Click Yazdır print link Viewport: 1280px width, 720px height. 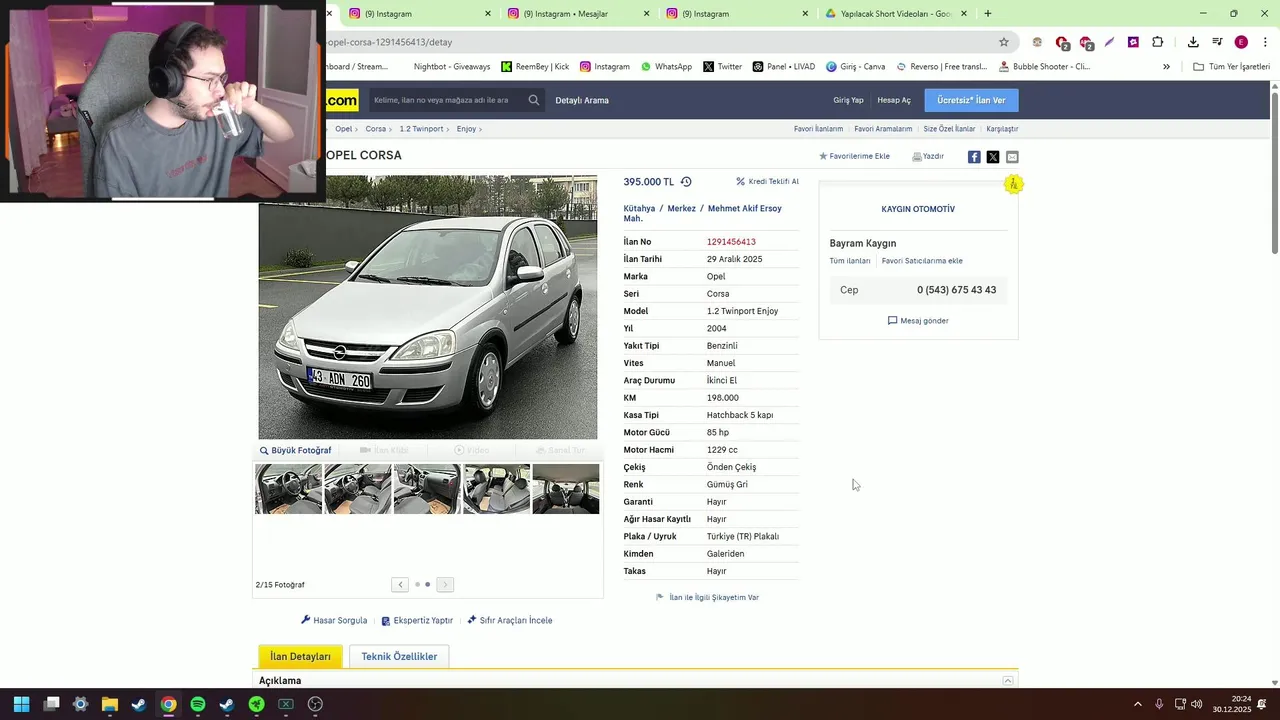(928, 156)
